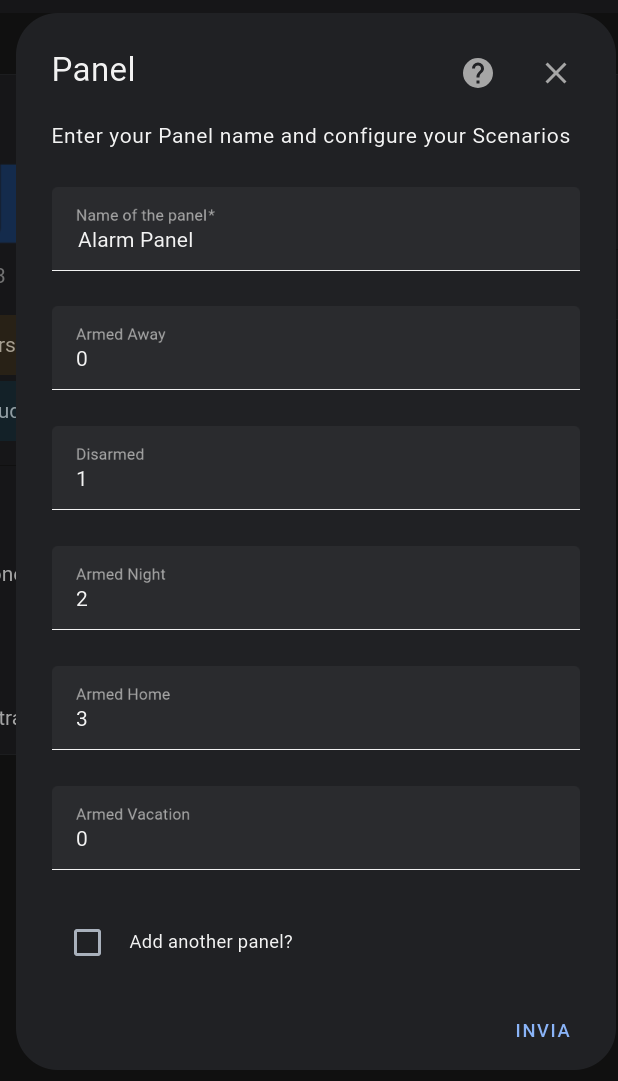Tick the Add another panel checkbox
Image resolution: width=618 pixels, height=1081 pixels.
[88, 942]
